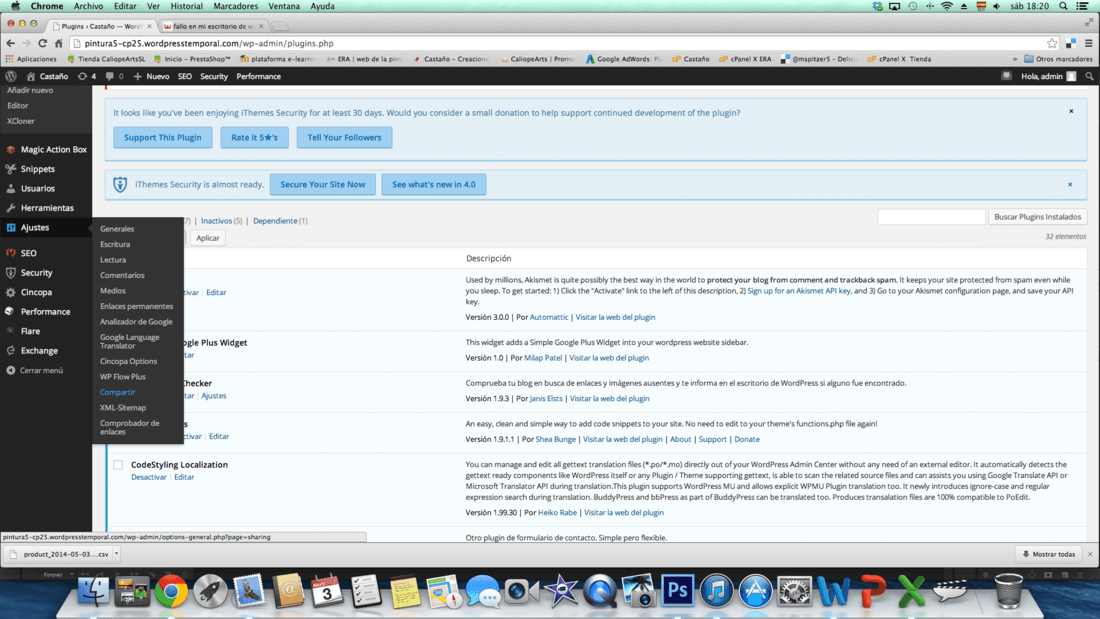
Task: Open Otros marcadores folder
Action: tap(1059, 59)
